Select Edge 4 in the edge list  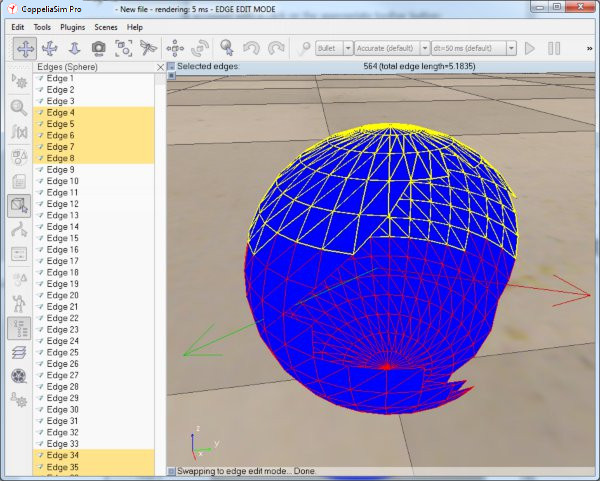94,113
